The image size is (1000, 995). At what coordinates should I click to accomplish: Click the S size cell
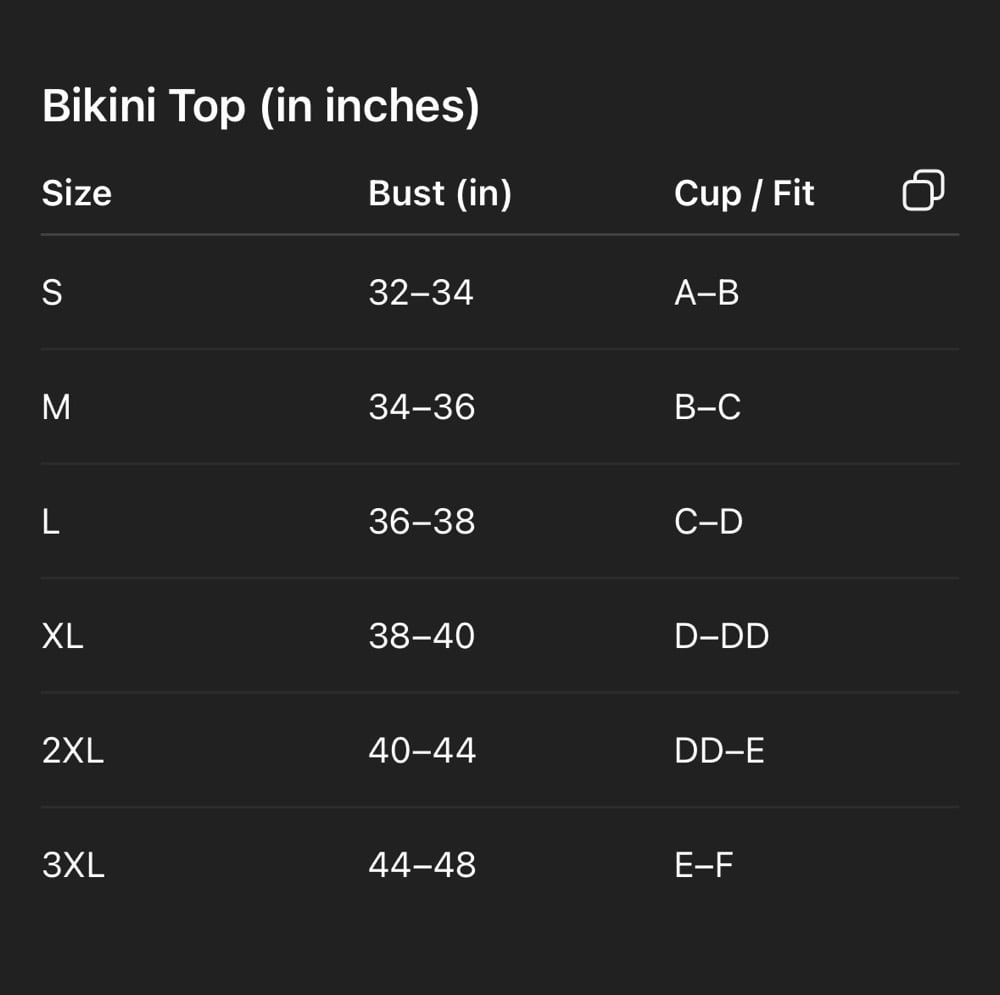52,293
